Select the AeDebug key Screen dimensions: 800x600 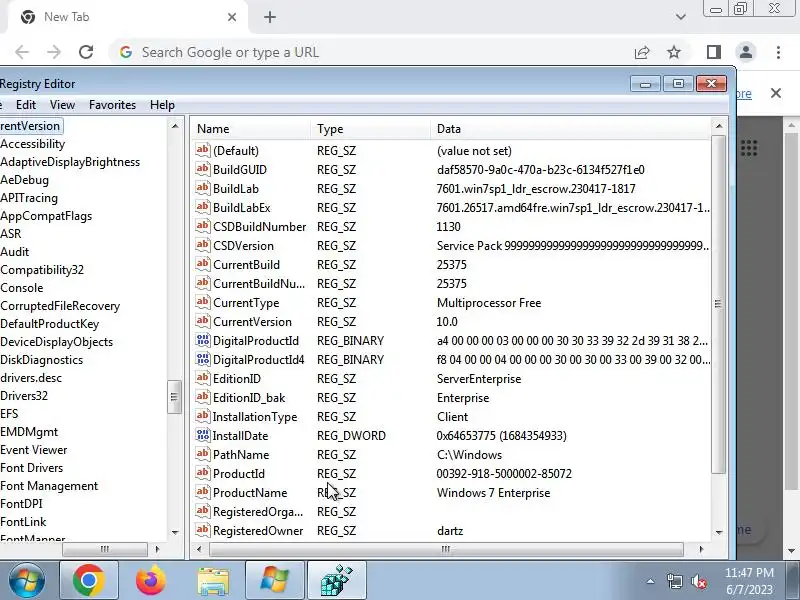tap(24, 180)
